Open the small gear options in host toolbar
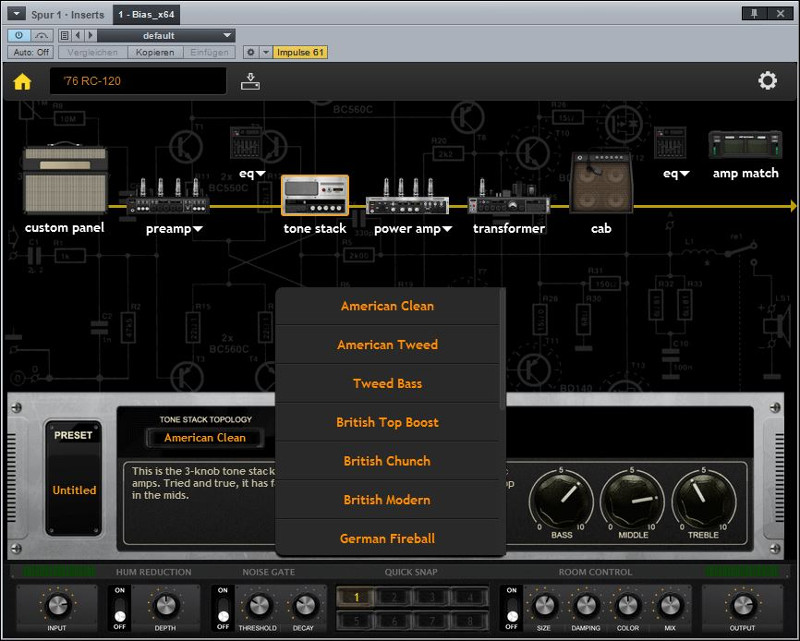The image size is (800, 641). pos(251,52)
